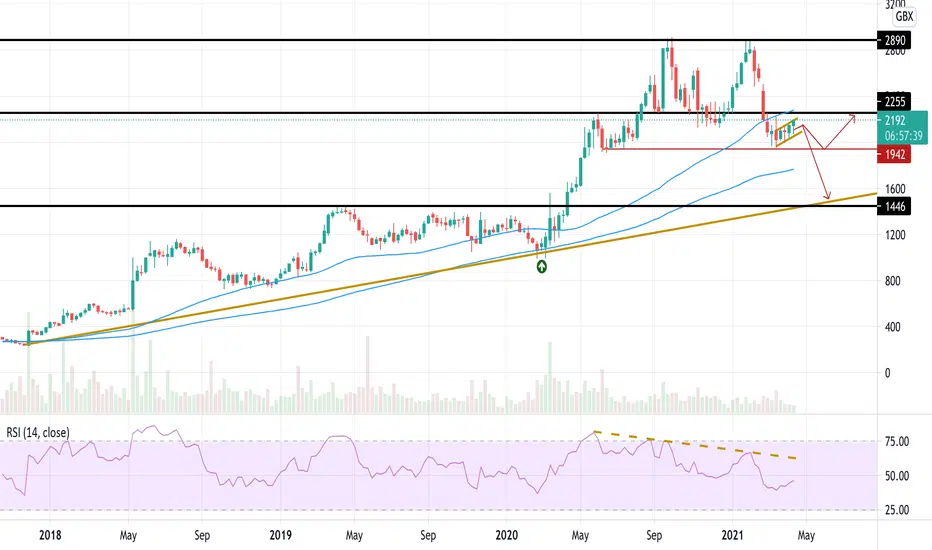Select the 1446 price level label
This screenshot has height=550, width=932.
click(895, 206)
